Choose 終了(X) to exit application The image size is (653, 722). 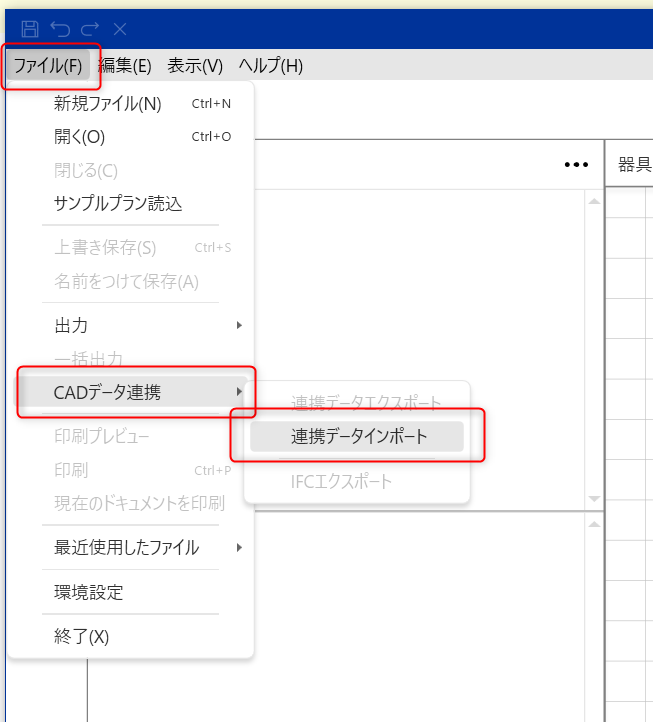coord(81,636)
